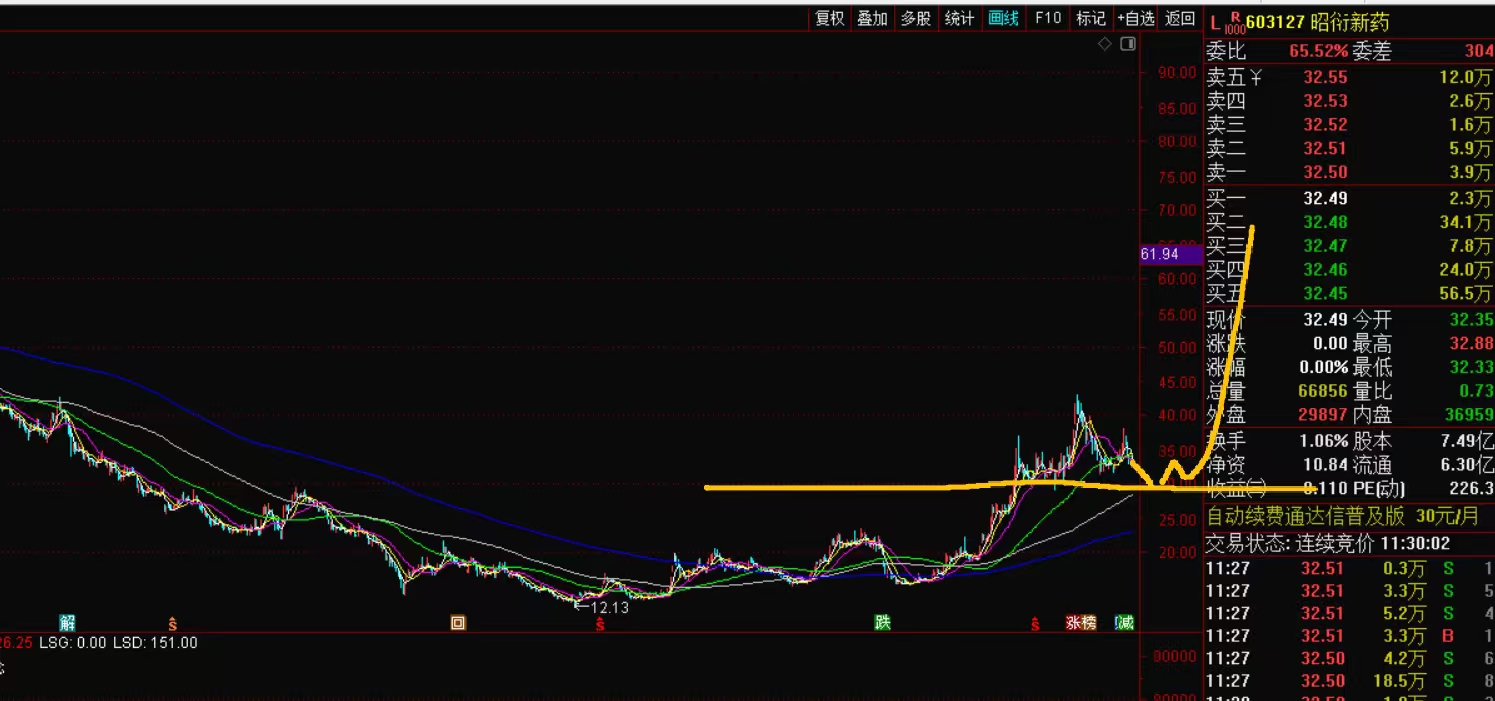This screenshot has width=1495, height=701.
Task: Click the 买五 volume 56.5万
Action: (1466, 294)
